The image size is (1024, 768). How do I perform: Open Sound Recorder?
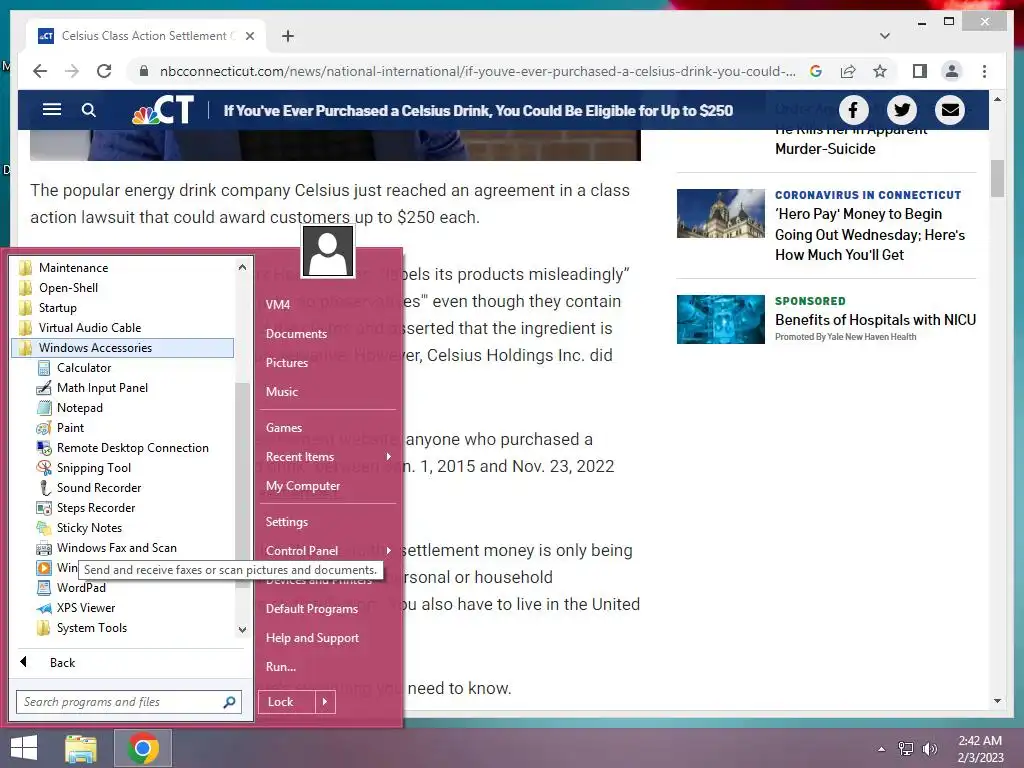[98, 488]
